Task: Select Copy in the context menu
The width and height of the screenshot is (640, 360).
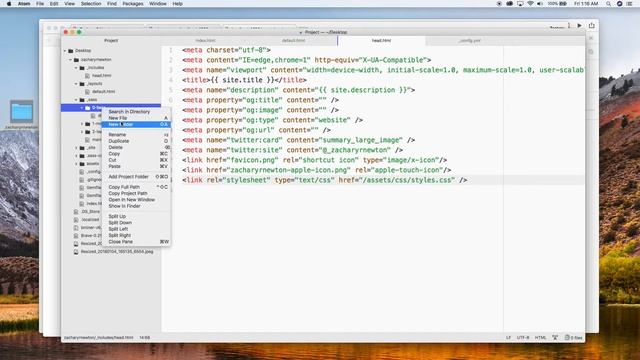Action: click(136, 153)
